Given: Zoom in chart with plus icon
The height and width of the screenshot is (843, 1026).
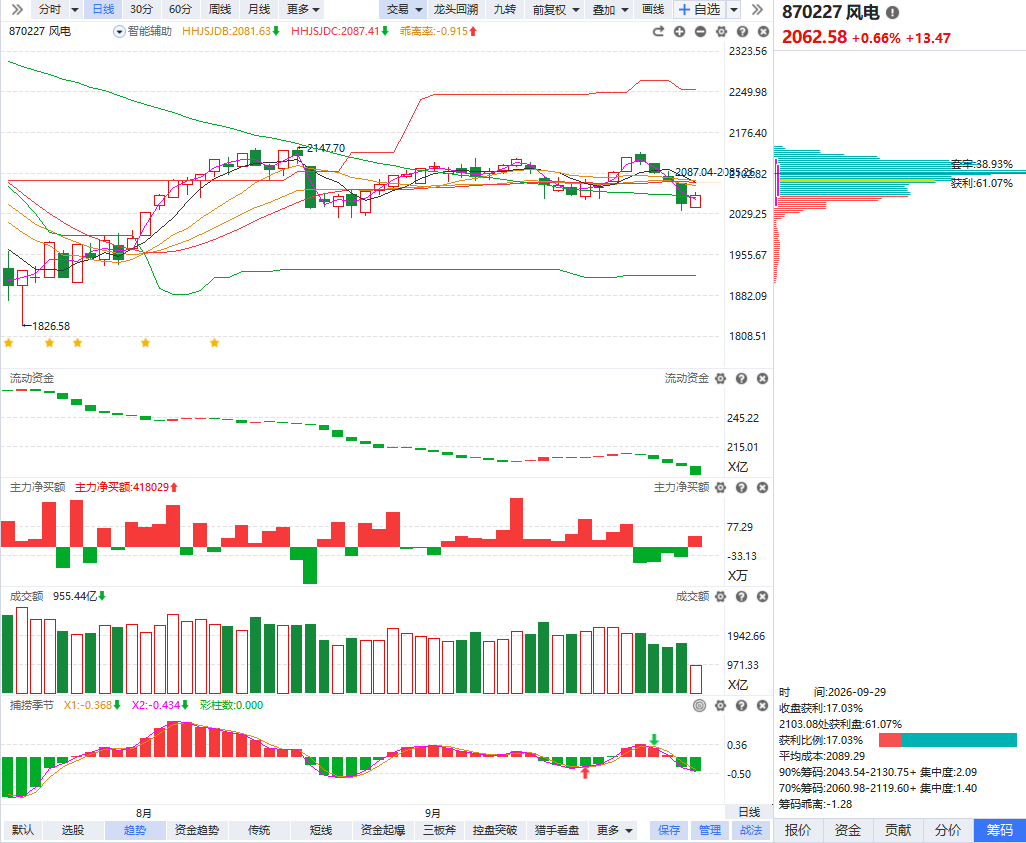Looking at the screenshot, I should point(679,31).
